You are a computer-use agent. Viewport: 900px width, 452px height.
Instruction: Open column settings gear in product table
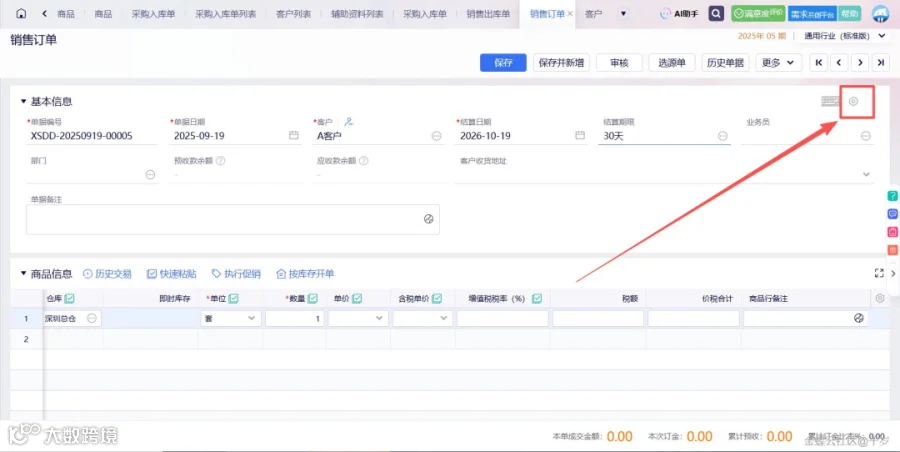click(880, 298)
